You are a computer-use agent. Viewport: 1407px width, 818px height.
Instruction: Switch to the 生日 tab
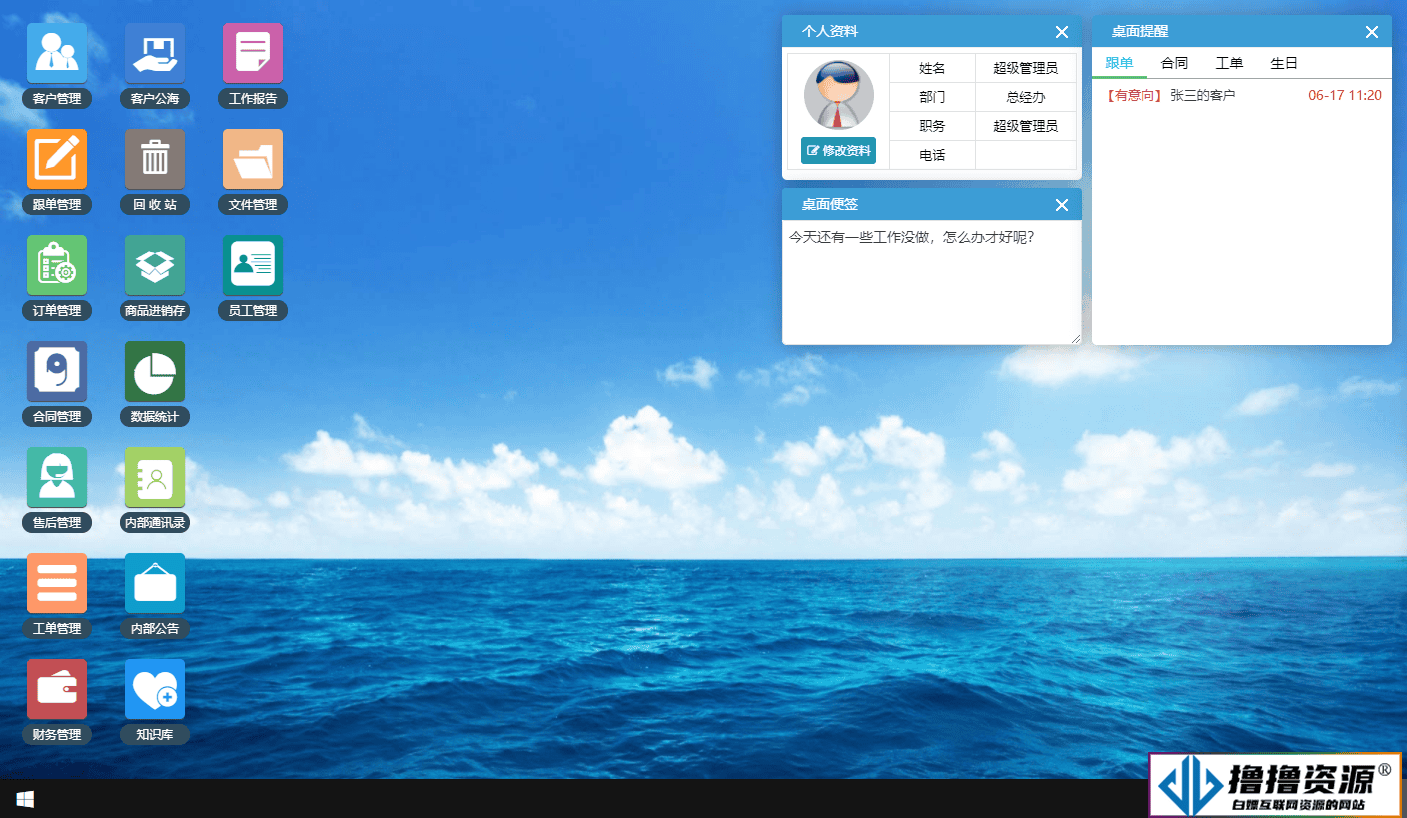coord(1284,63)
